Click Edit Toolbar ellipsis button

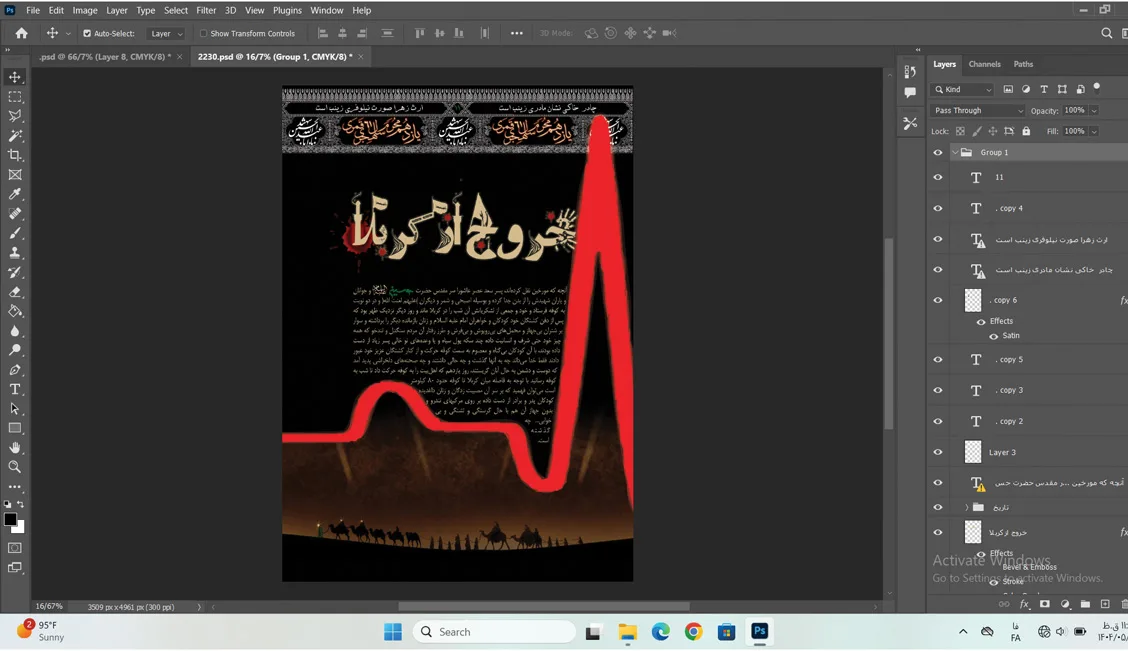(x=14, y=487)
